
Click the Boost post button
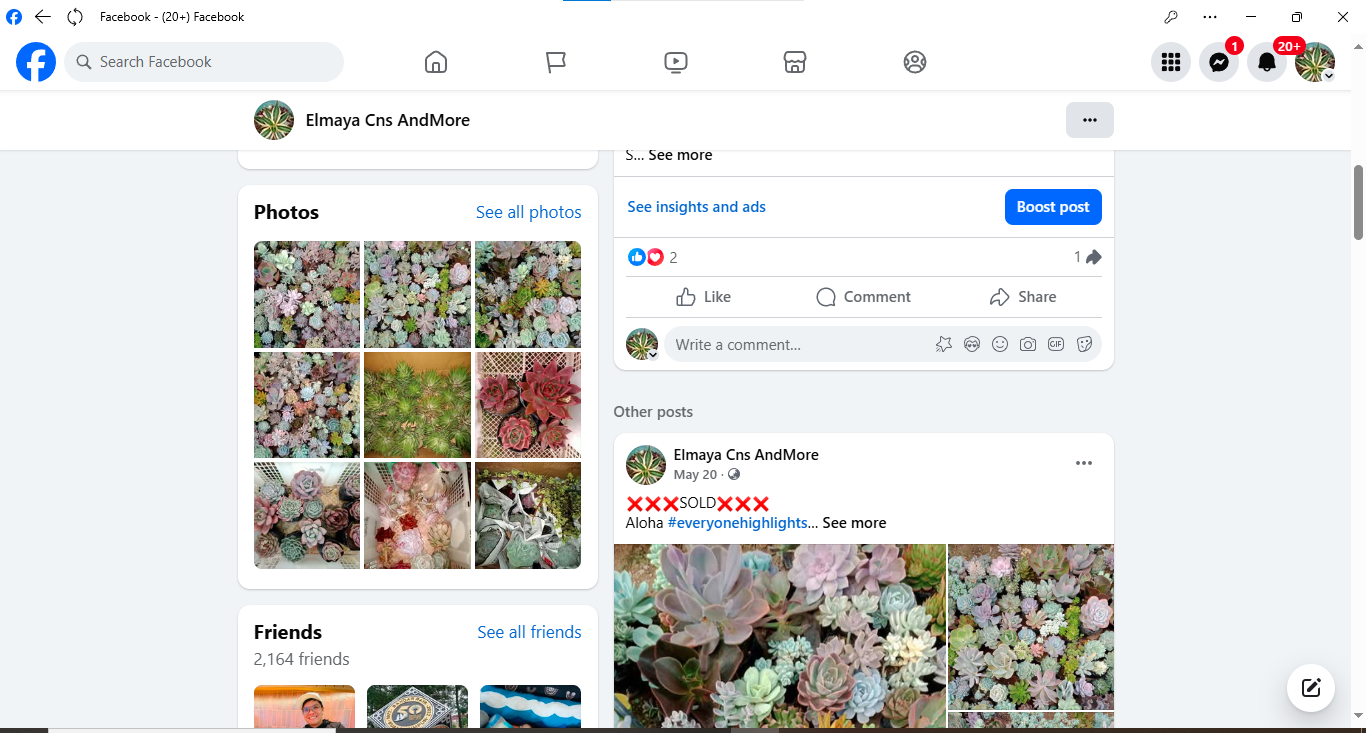[1053, 207]
